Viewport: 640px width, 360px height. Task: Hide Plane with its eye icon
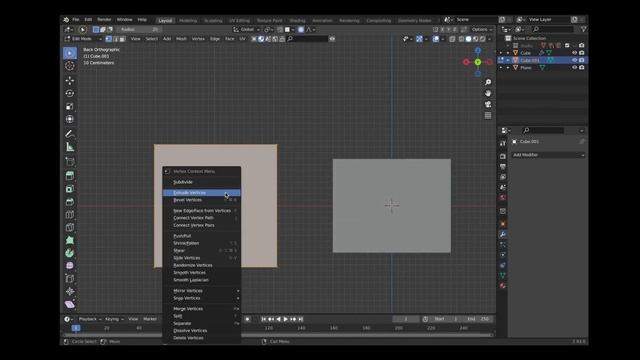(x=574, y=67)
